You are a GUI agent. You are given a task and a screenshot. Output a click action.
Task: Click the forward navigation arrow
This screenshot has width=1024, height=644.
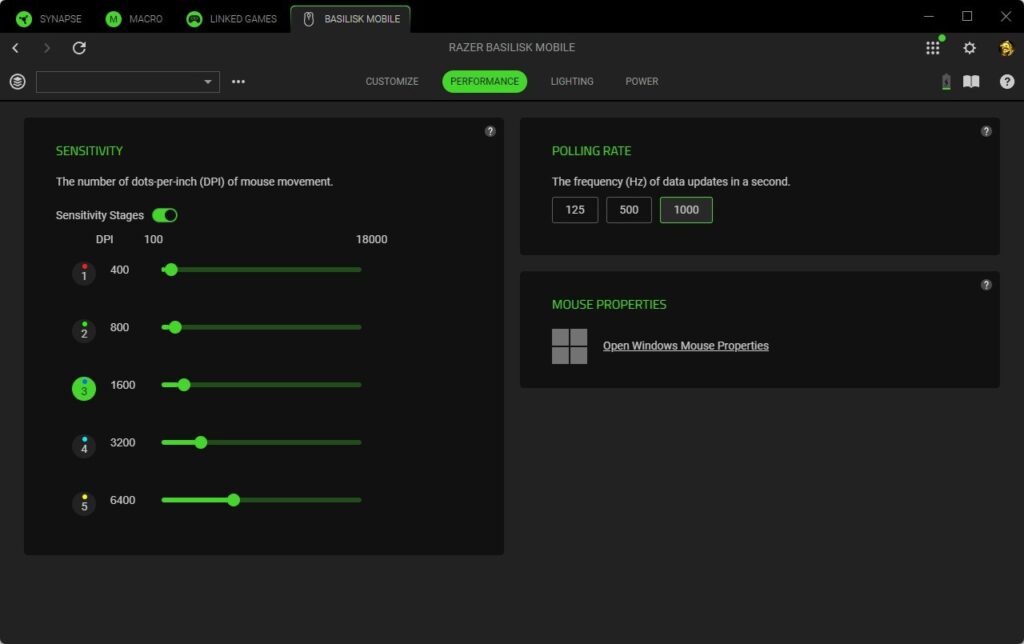[x=46, y=48]
